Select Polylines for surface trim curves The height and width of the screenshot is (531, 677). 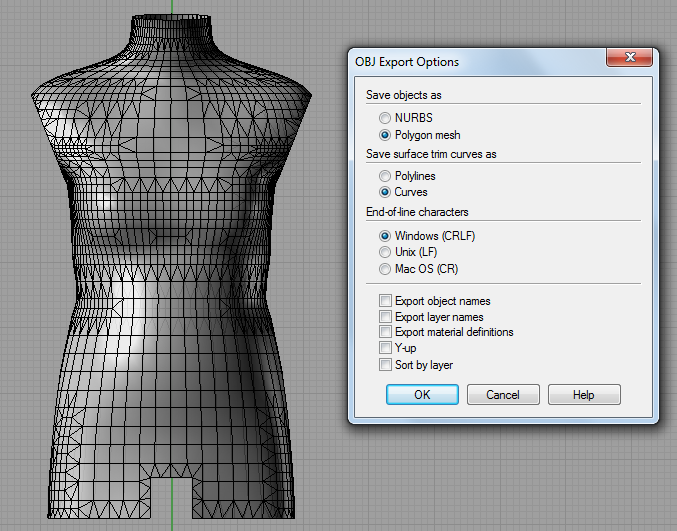[385, 176]
